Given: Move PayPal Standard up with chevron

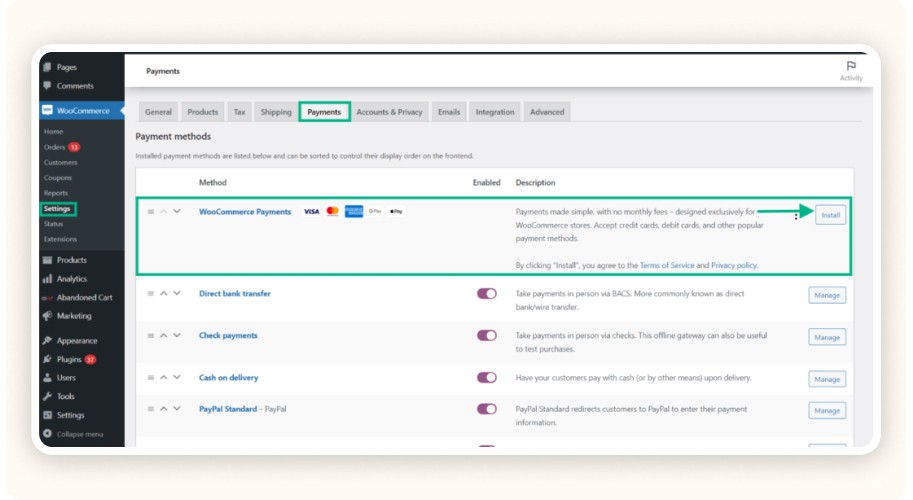Looking at the screenshot, I should 164,409.
